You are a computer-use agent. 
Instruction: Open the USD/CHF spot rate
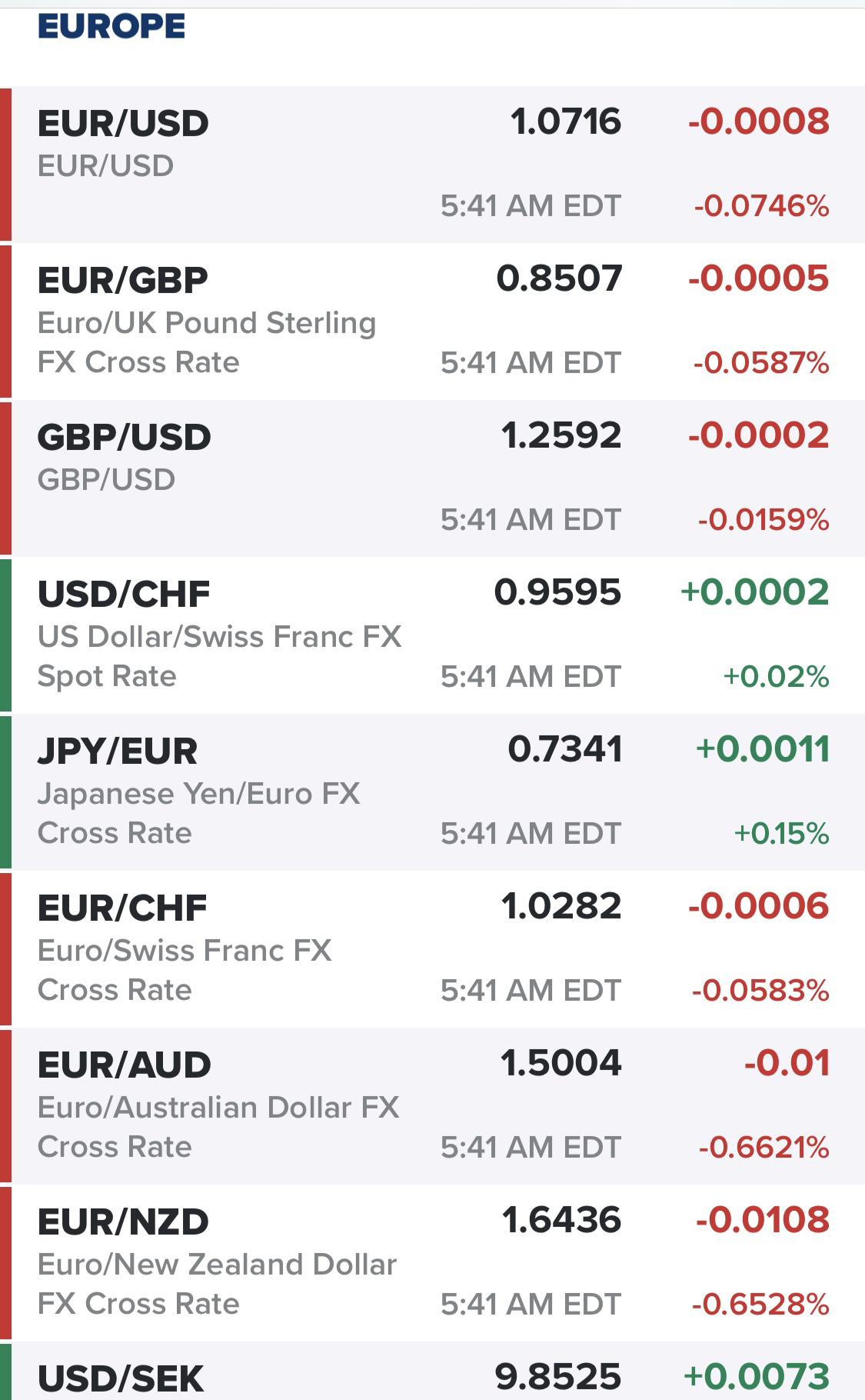432,635
